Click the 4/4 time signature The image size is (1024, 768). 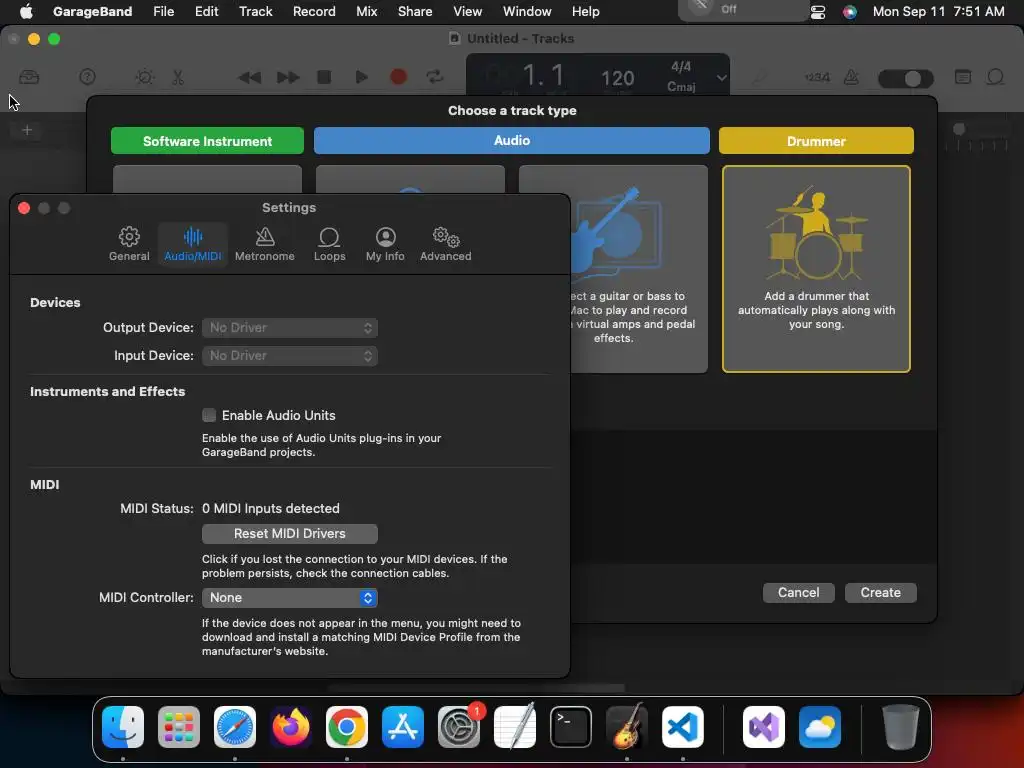point(680,67)
